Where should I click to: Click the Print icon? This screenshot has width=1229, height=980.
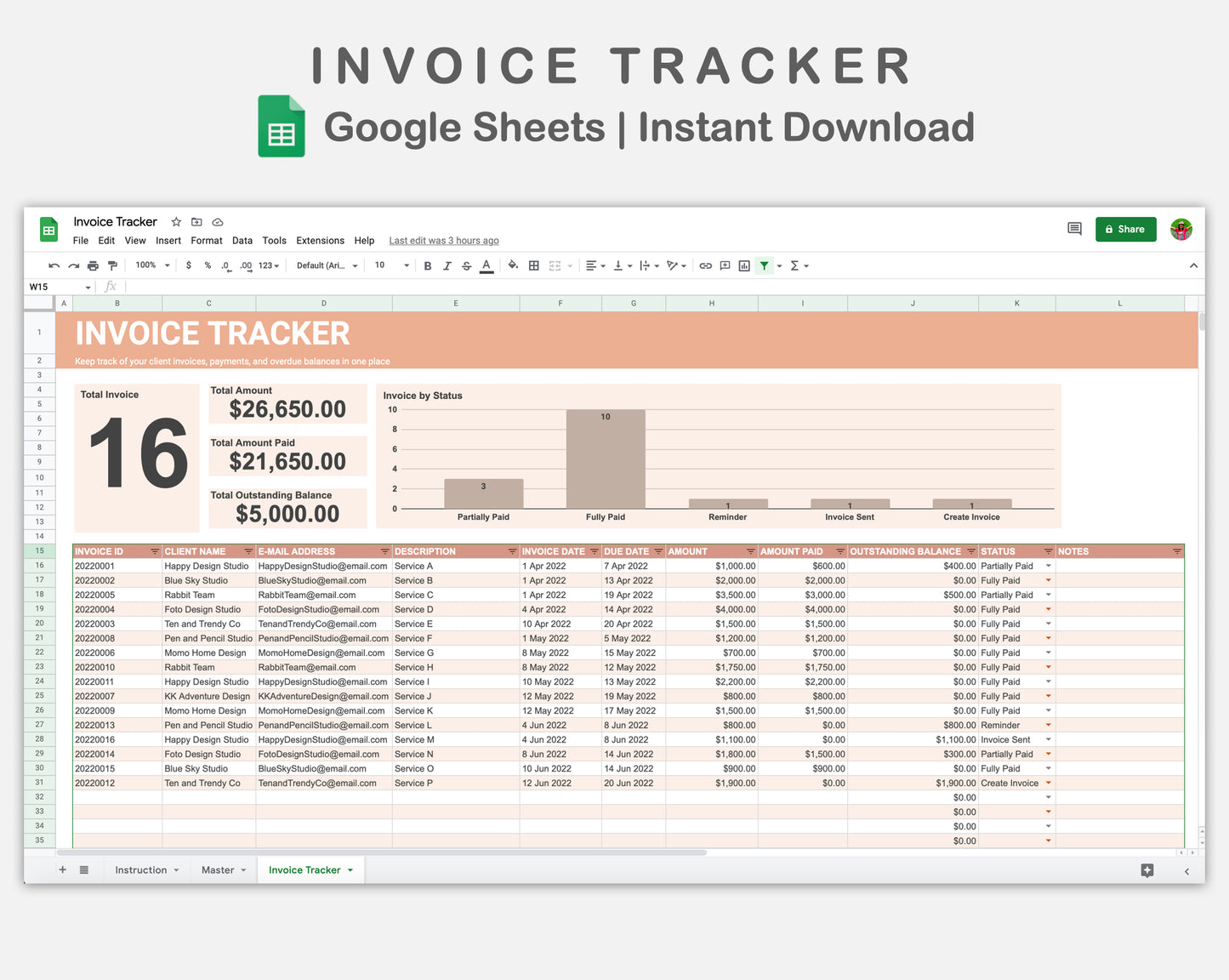[x=93, y=265]
